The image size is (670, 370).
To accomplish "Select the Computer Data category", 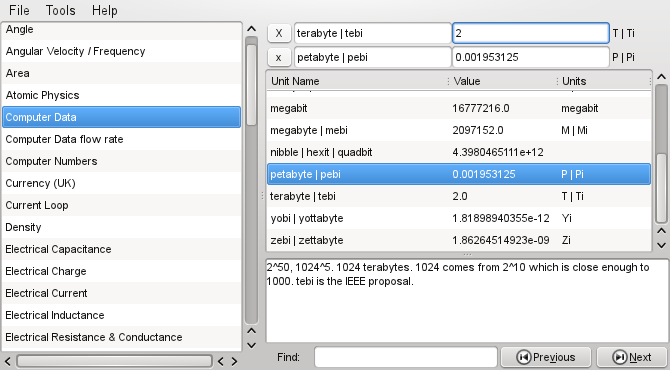I will point(121,117).
